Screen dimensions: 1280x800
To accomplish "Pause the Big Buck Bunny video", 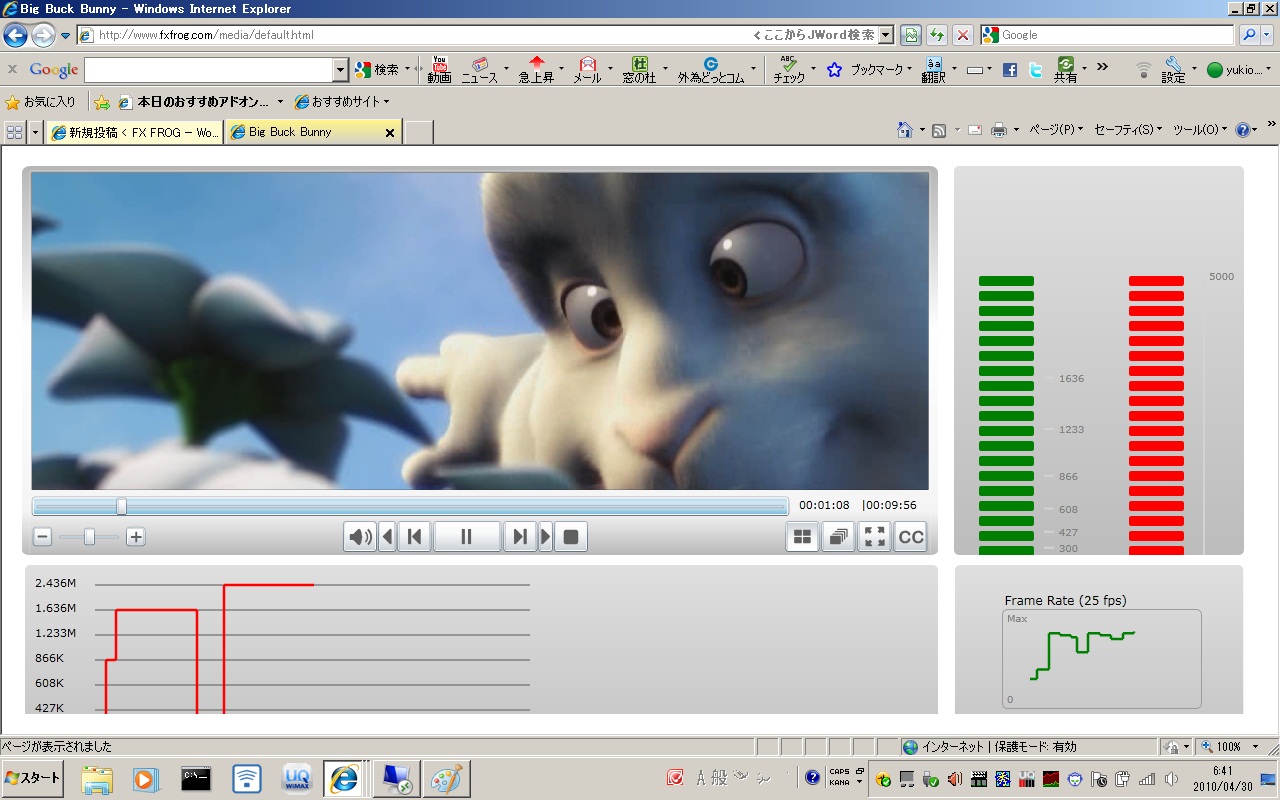I will pos(466,537).
